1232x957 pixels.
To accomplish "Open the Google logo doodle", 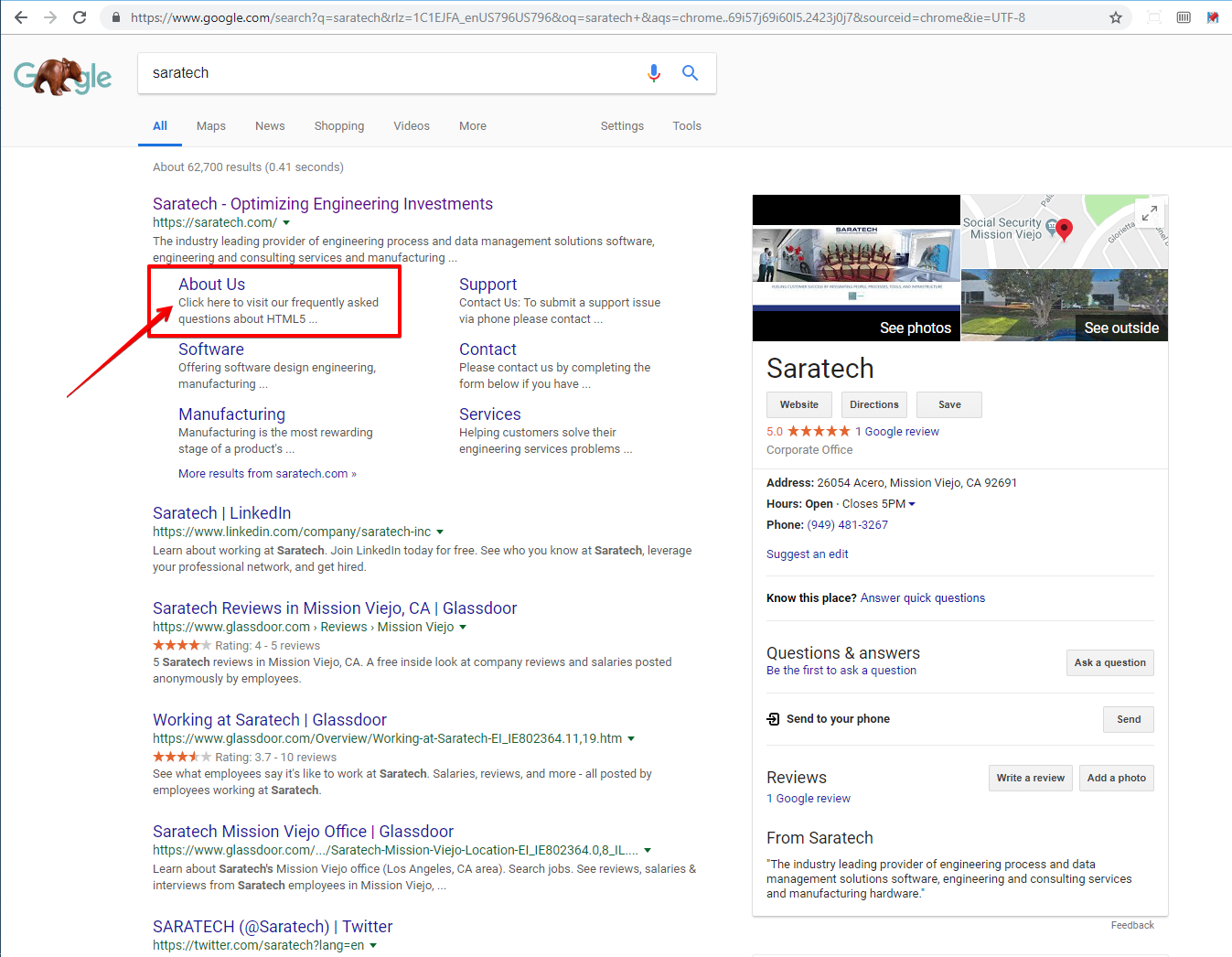I will pos(63,77).
